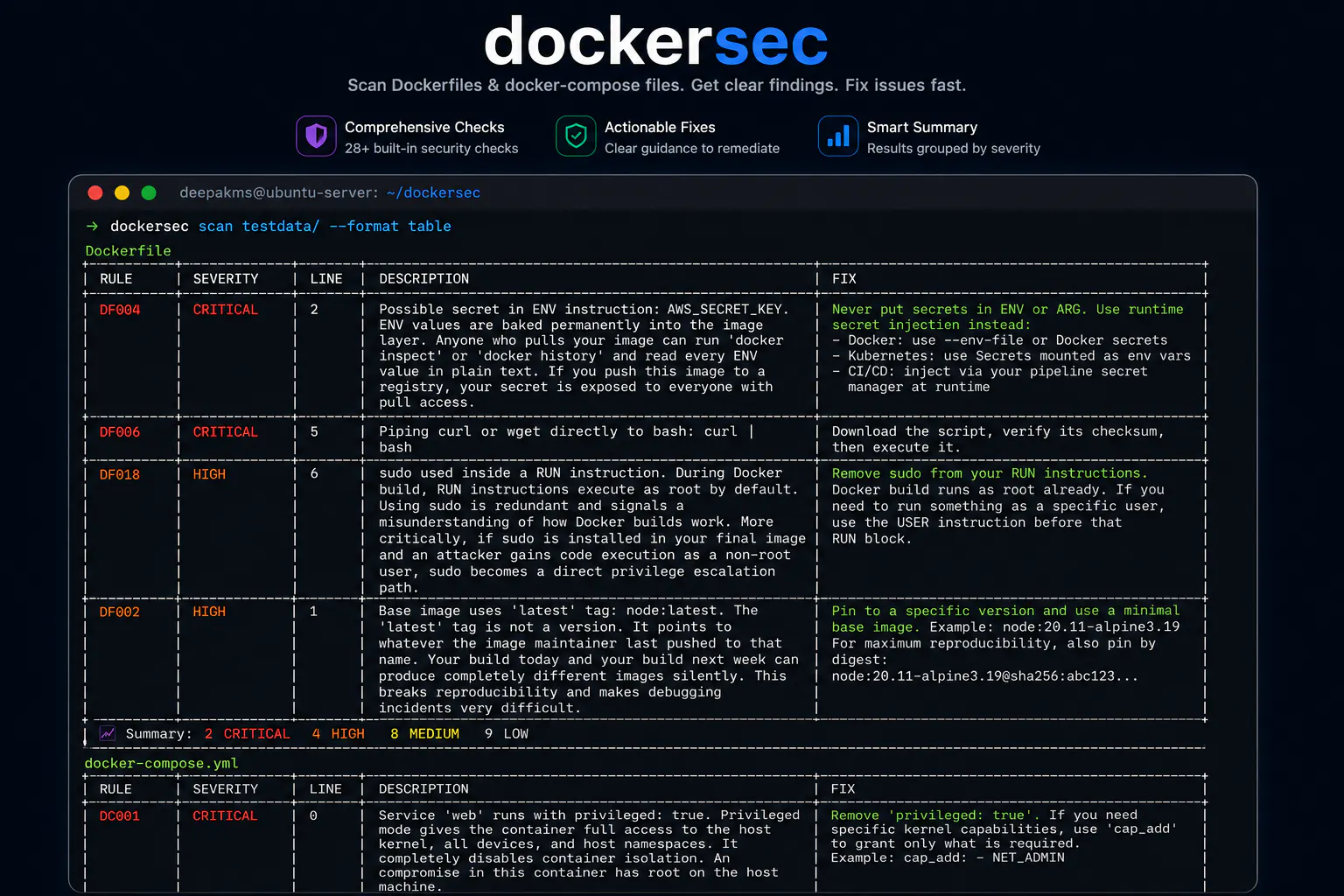Screen dimensions: 1344x896
Task: Click the green 'Dockerfile' section label
Action: pos(129,250)
